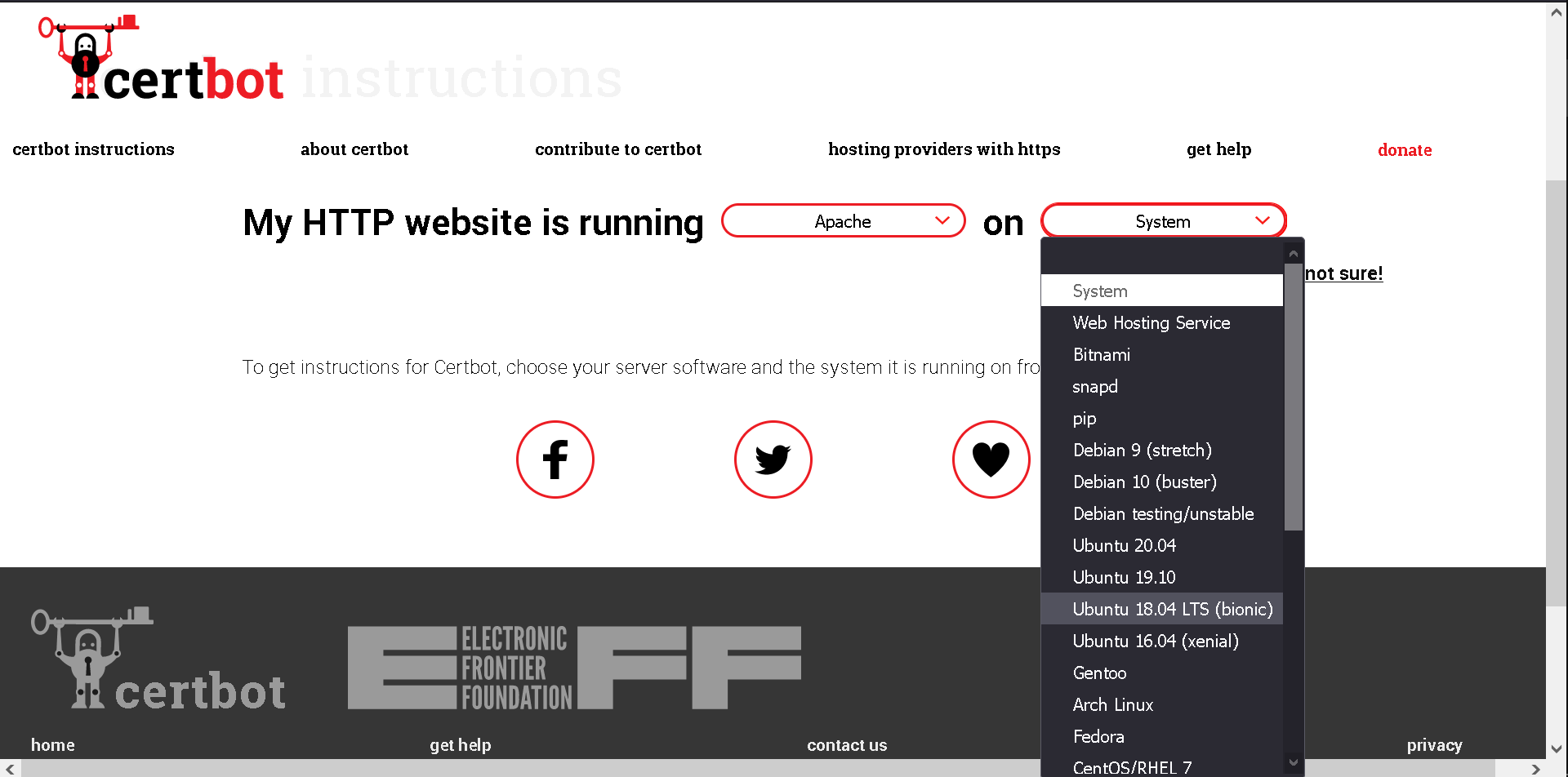Viewport: 1568px width, 777px height.
Task: Choose Debian 10 (buster)
Action: click(1162, 482)
